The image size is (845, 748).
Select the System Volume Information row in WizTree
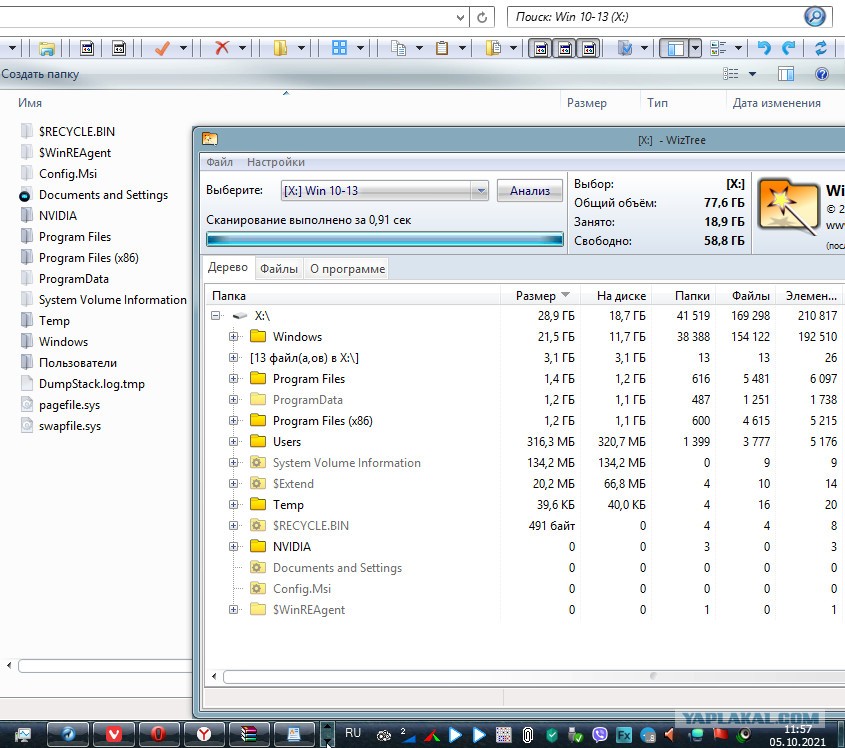(x=523, y=463)
